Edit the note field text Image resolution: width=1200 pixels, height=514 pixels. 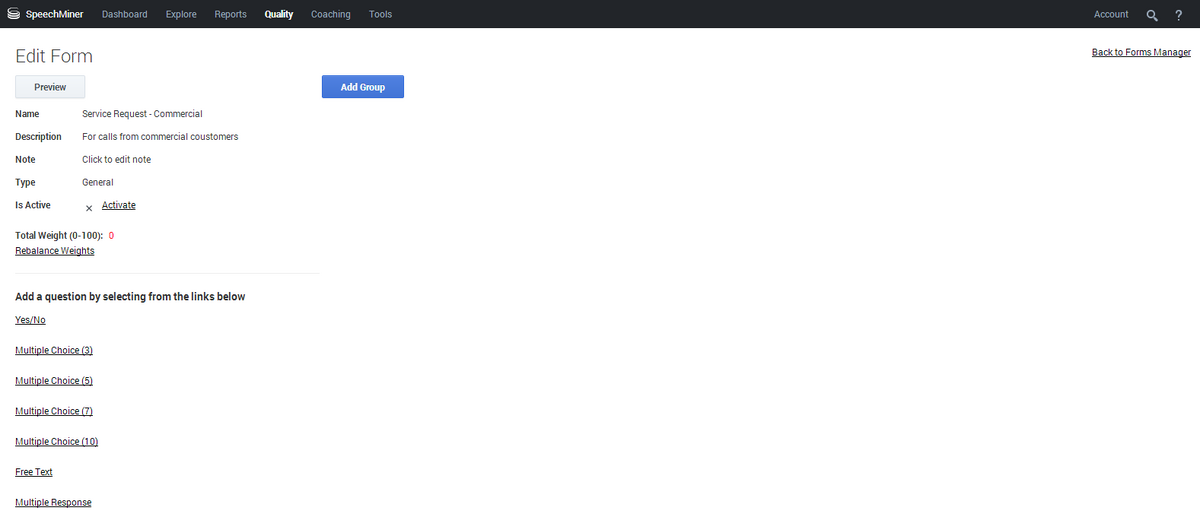(116, 160)
